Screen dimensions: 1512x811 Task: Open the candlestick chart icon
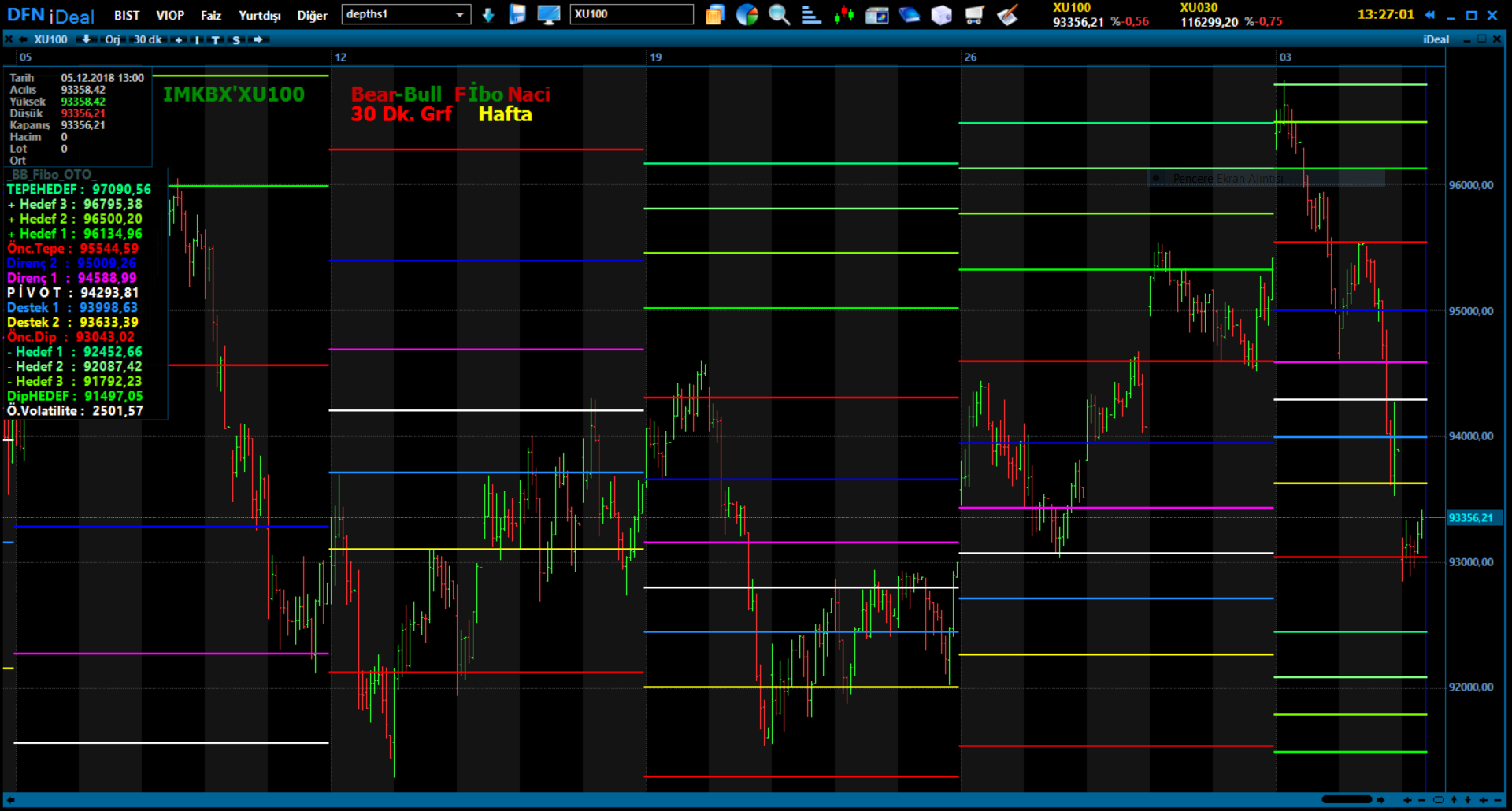point(844,14)
